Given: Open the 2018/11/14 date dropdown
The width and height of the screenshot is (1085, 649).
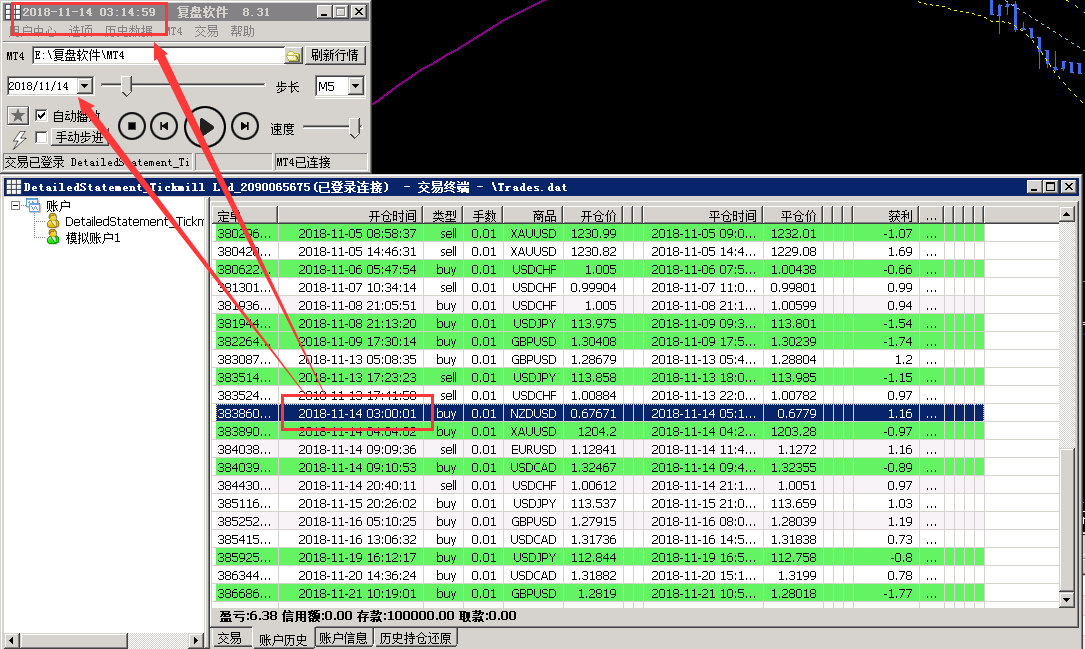Looking at the screenshot, I should pyautogui.click(x=84, y=87).
